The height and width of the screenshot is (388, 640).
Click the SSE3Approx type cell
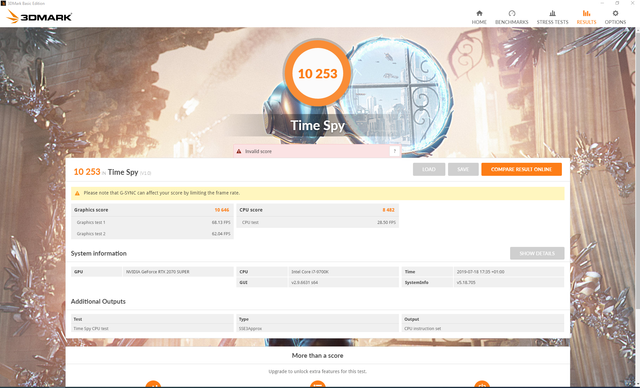pyautogui.click(x=318, y=328)
